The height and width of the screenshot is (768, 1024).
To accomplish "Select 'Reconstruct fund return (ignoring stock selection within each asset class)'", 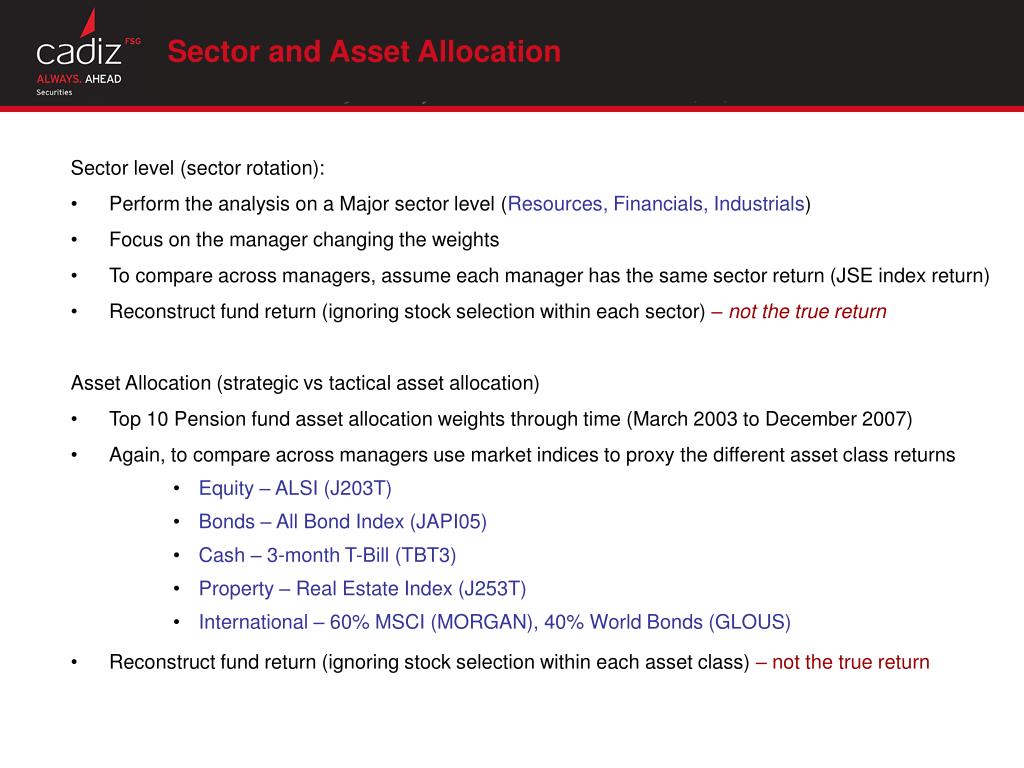I will [429, 662].
